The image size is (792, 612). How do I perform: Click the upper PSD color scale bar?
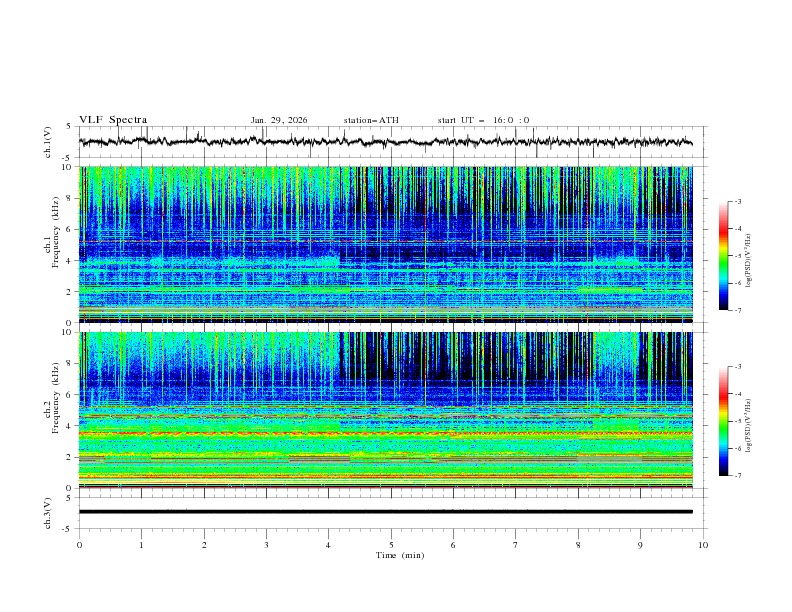coord(723,256)
